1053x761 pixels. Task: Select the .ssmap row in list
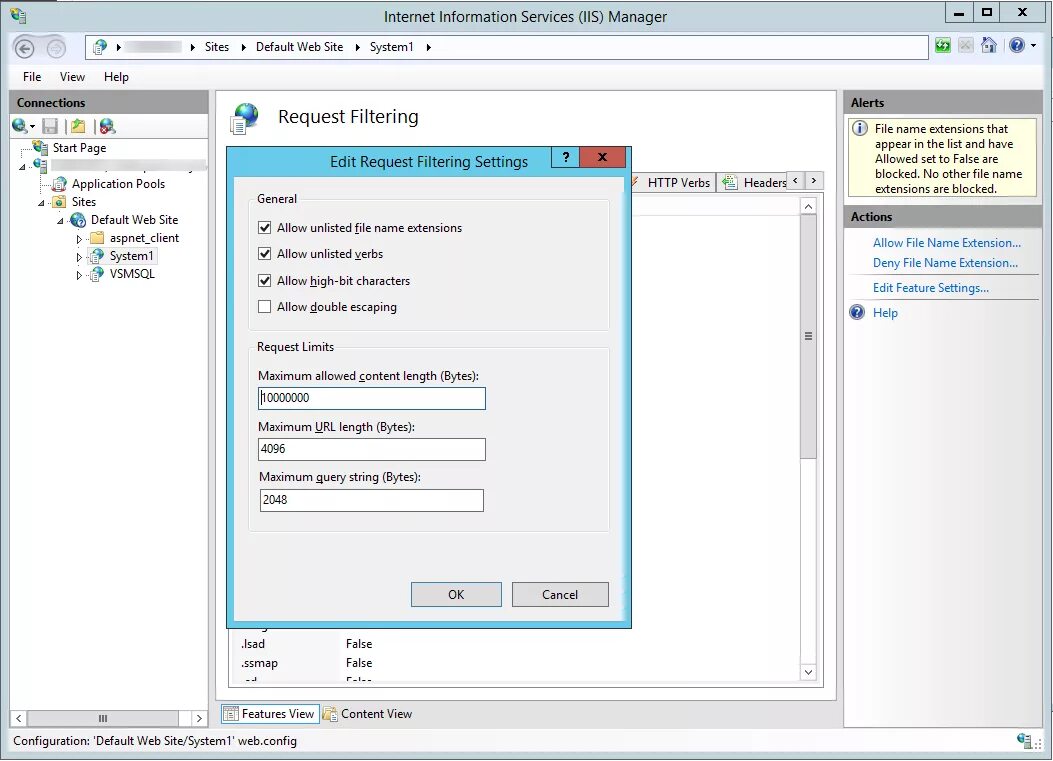tap(514, 663)
